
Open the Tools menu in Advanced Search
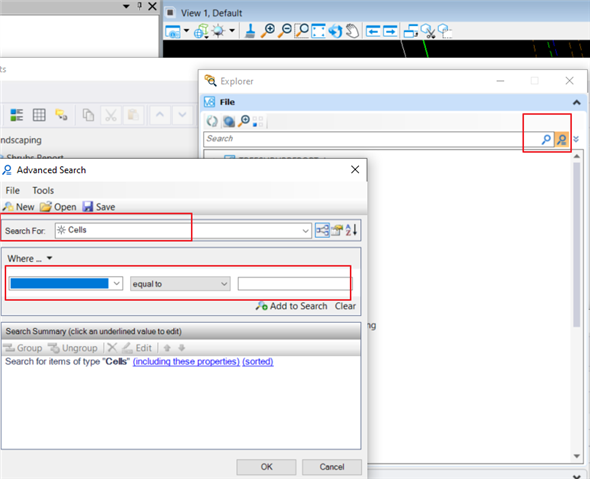pyautogui.click(x=43, y=190)
